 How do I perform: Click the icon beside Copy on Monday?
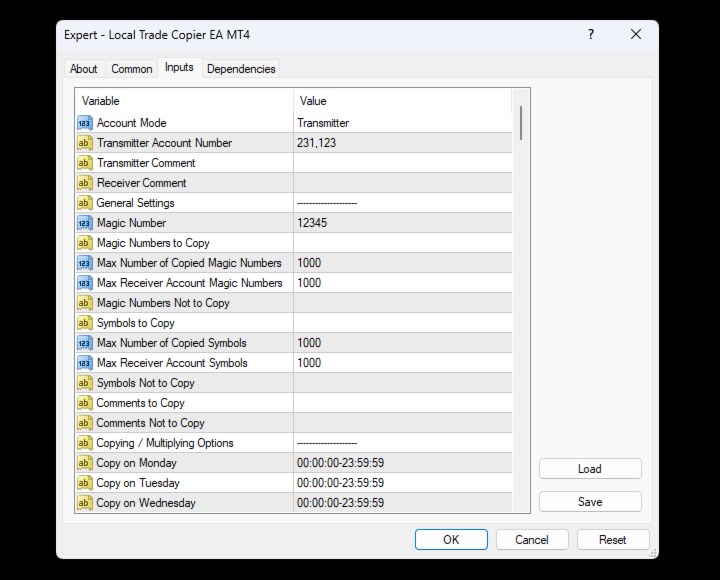pyautogui.click(x=84, y=463)
